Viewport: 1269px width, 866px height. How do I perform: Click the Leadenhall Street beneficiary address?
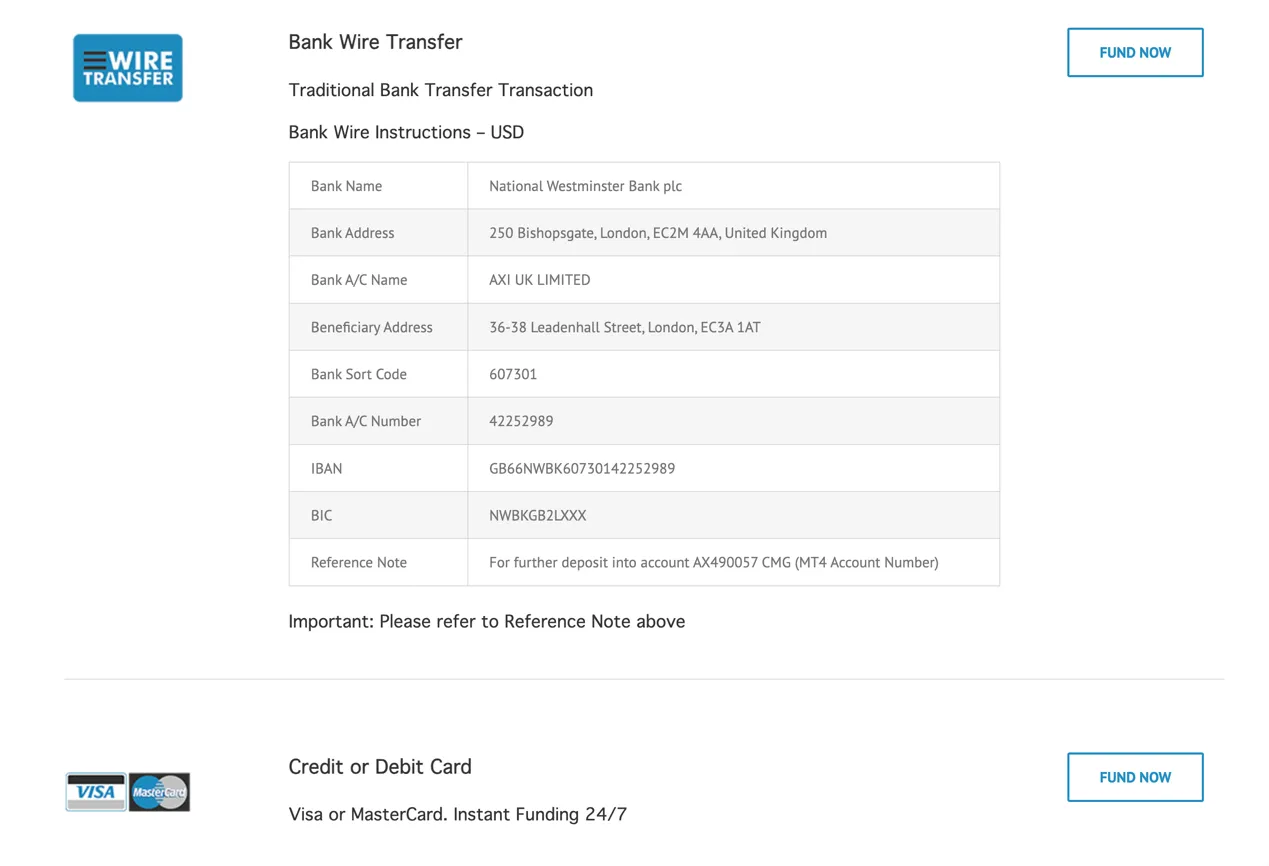pyautogui.click(x=625, y=327)
